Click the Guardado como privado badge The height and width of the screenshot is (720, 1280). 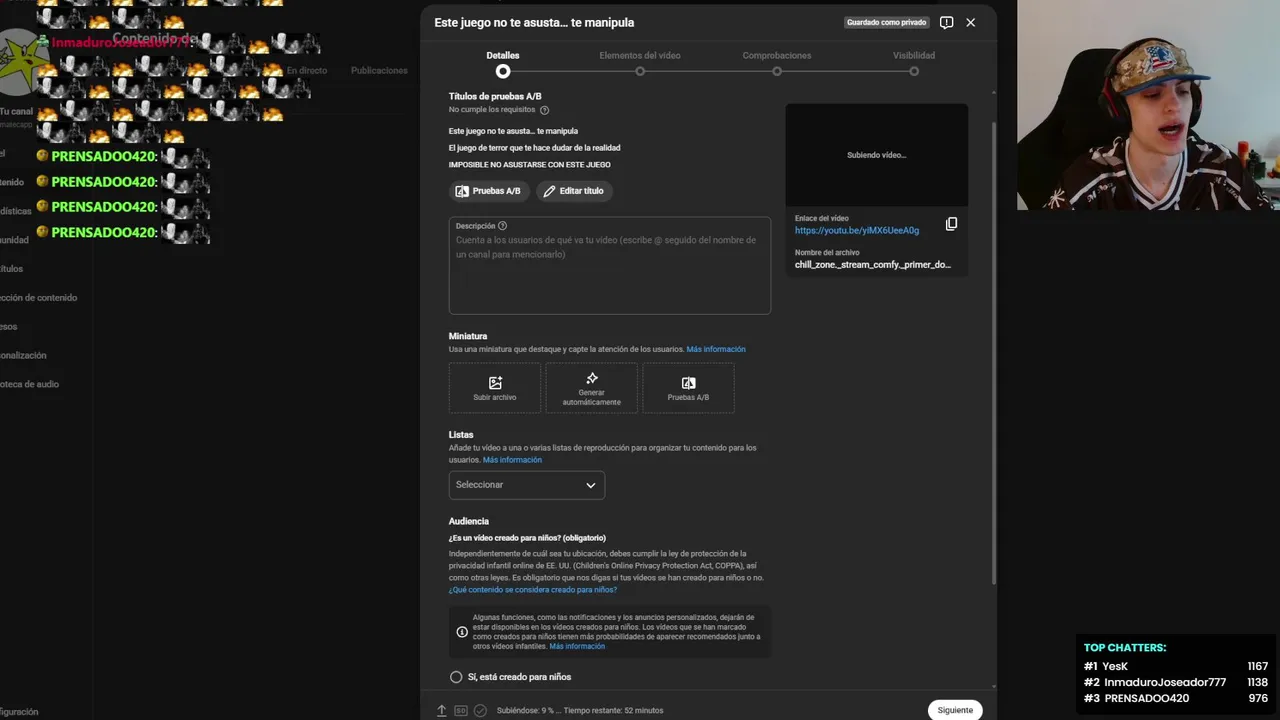click(886, 22)
